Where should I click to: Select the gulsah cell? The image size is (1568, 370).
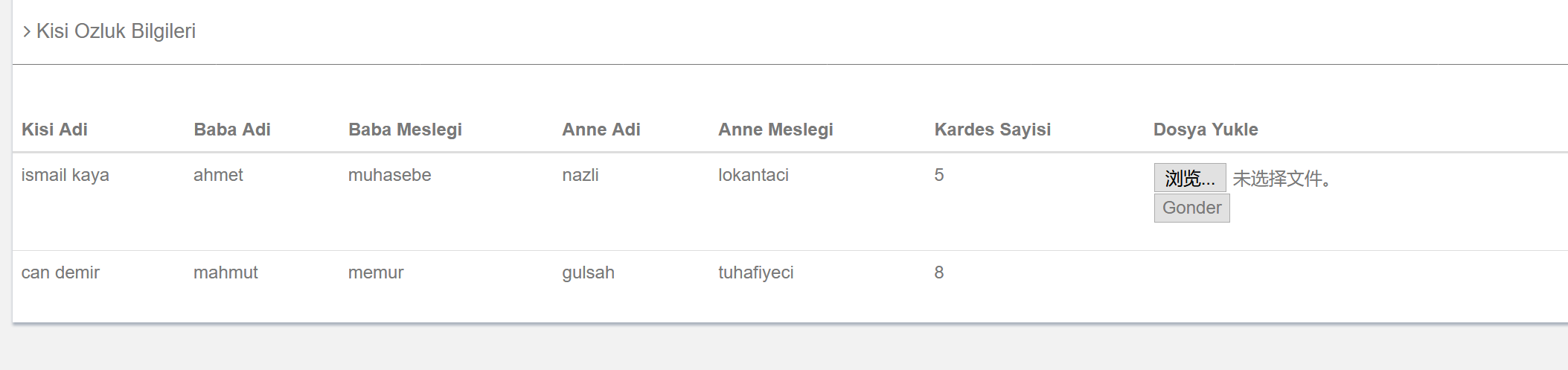pos(588,272)
